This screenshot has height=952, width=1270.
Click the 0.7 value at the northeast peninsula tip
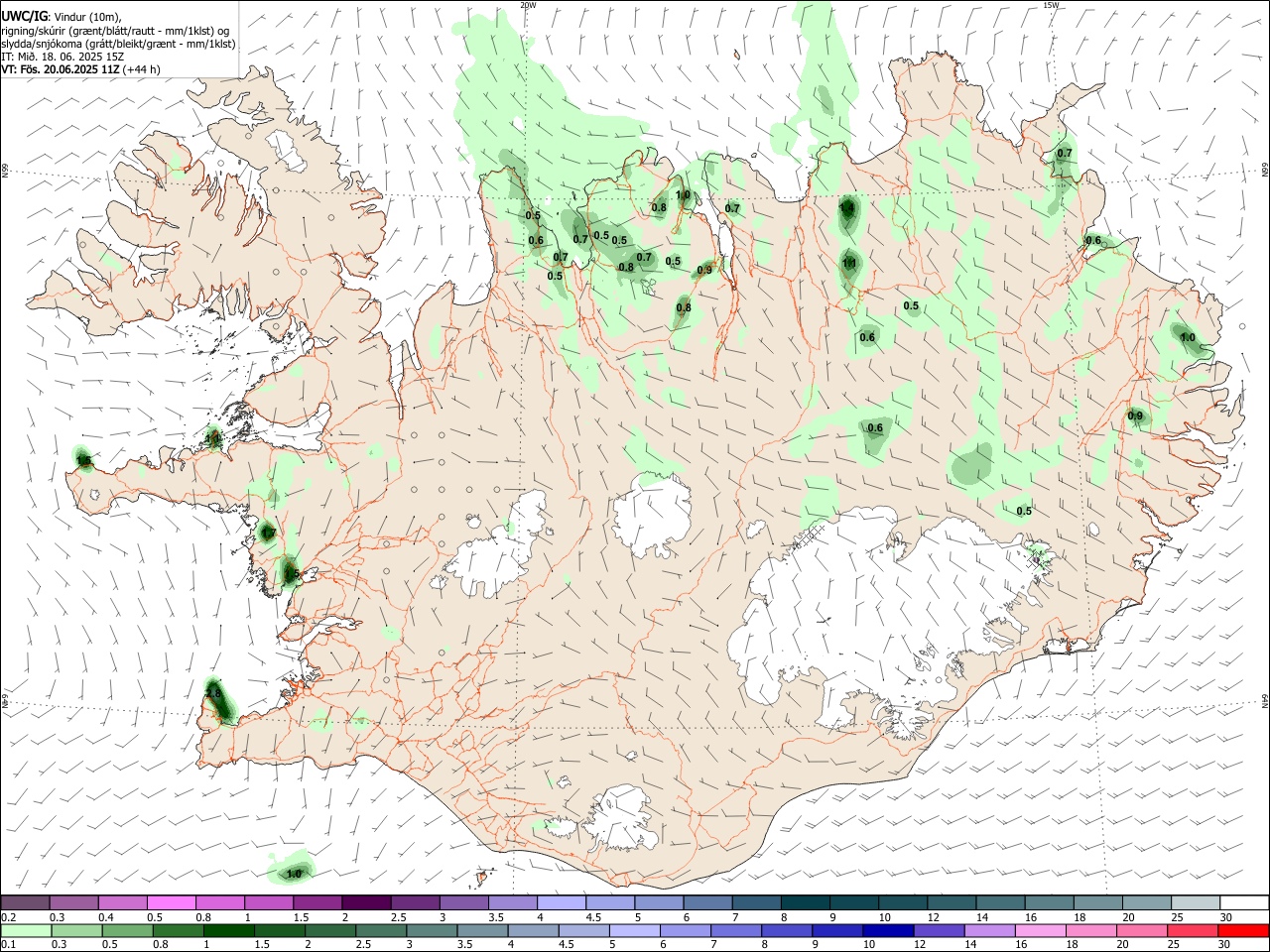pyautogui.click(x=1065, y=154)
